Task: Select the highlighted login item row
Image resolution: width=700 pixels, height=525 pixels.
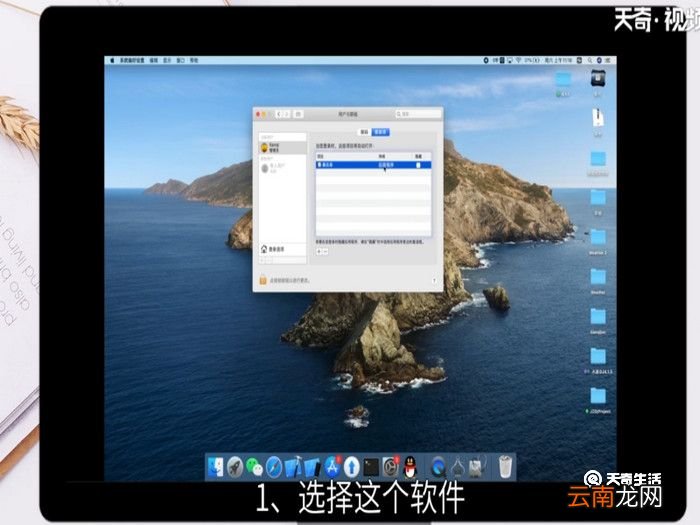Action: pos(373,165)
